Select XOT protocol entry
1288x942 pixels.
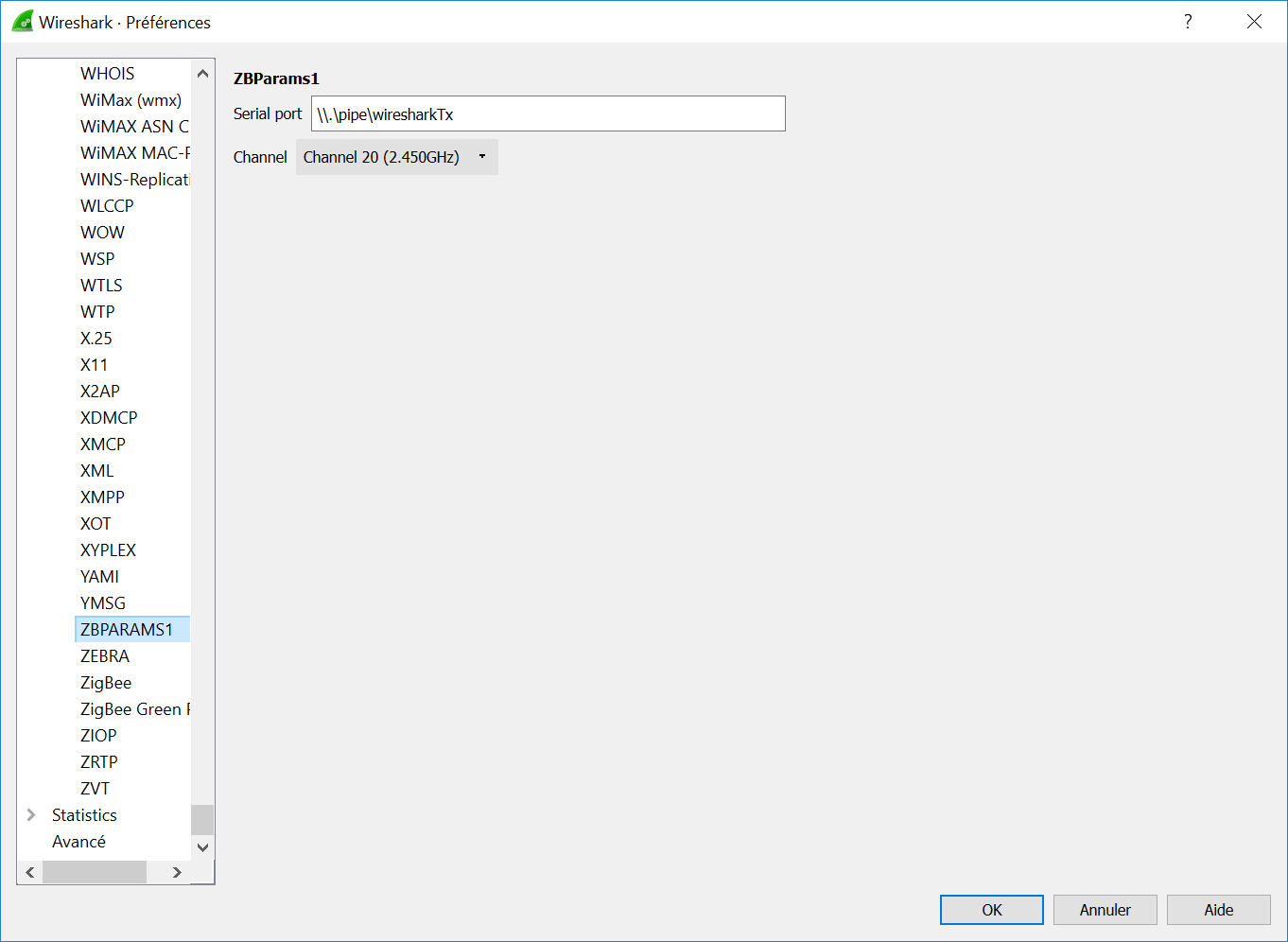pos(96,524)
